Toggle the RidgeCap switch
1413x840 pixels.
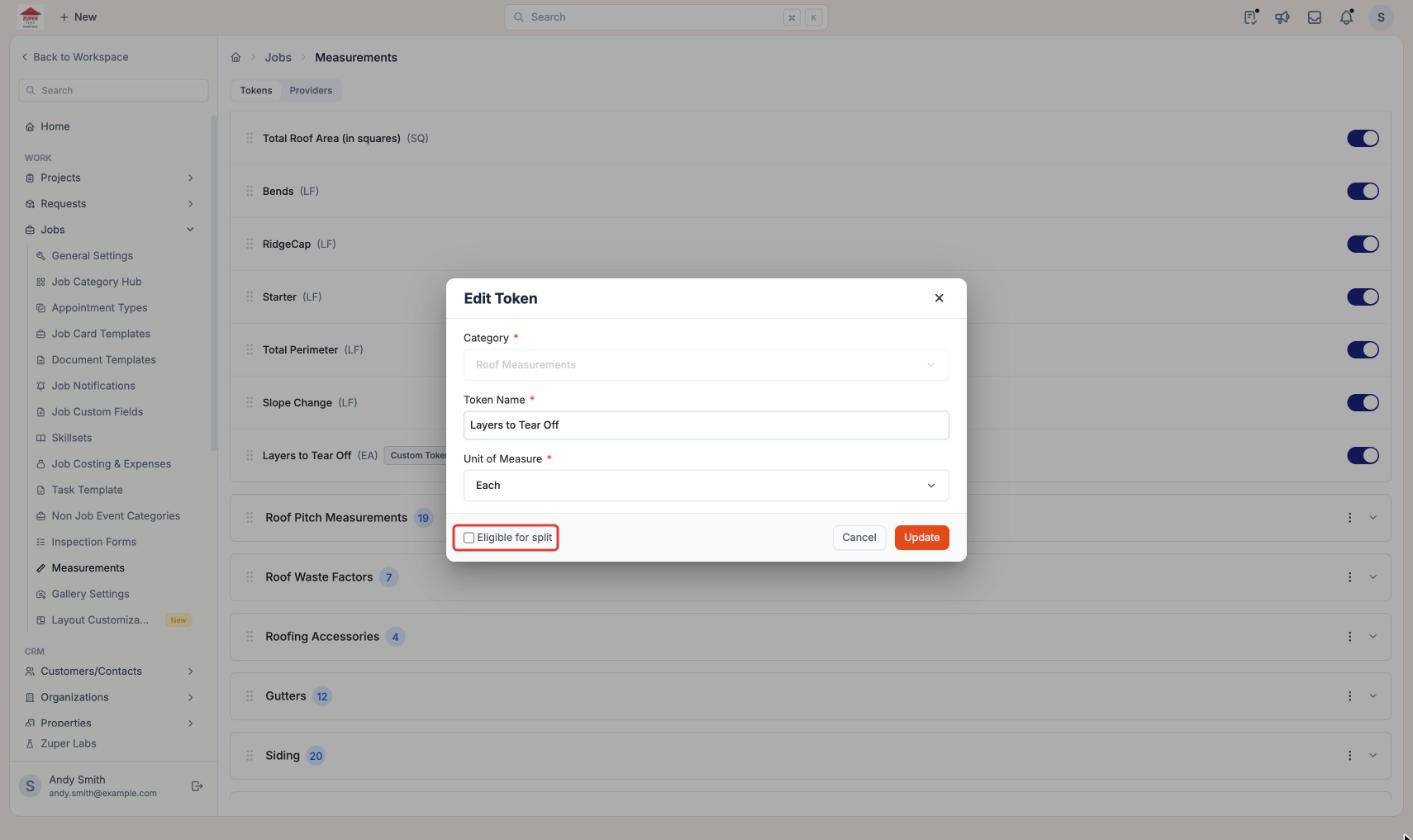click(x=1363, y=244)
